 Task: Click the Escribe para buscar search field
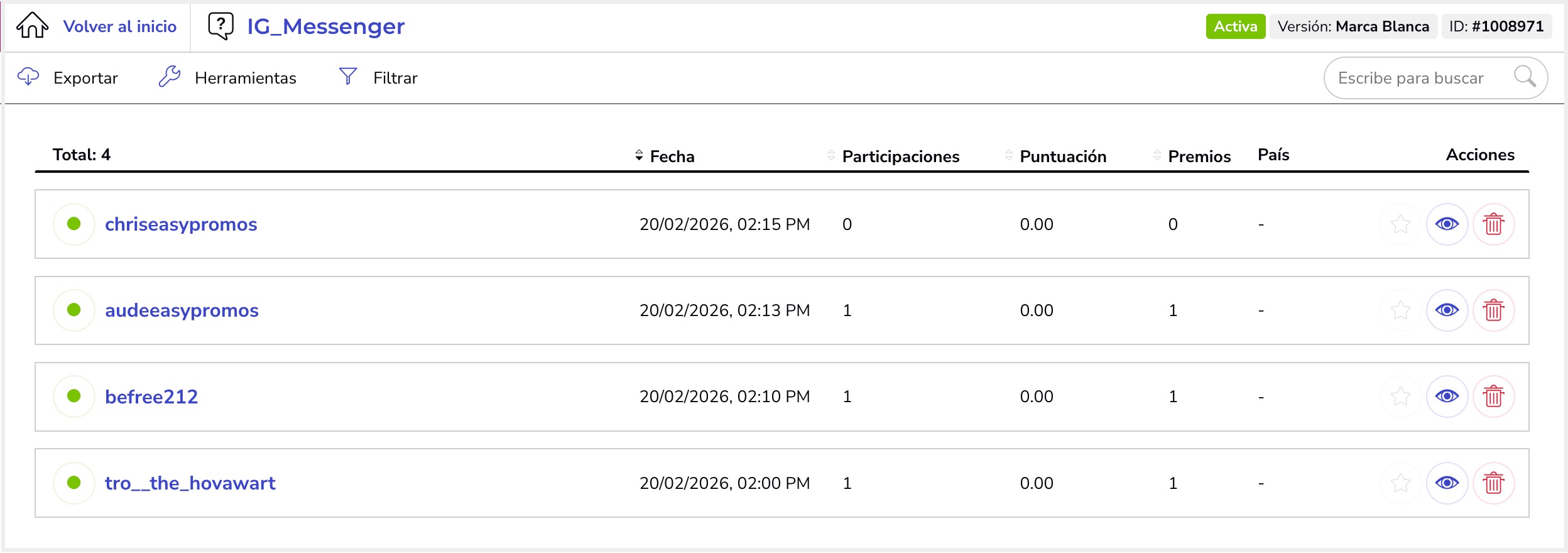click(1410, 78)
